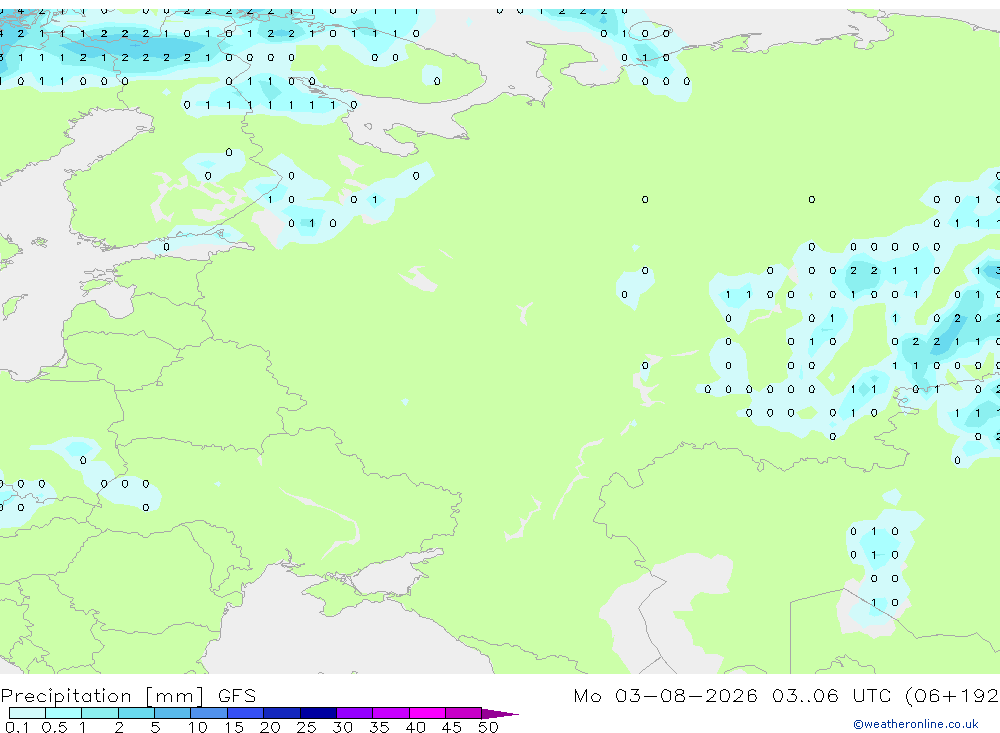The image size is (1000, 733).
Task: Click legend scale value "15"
Action: [234, 727]
